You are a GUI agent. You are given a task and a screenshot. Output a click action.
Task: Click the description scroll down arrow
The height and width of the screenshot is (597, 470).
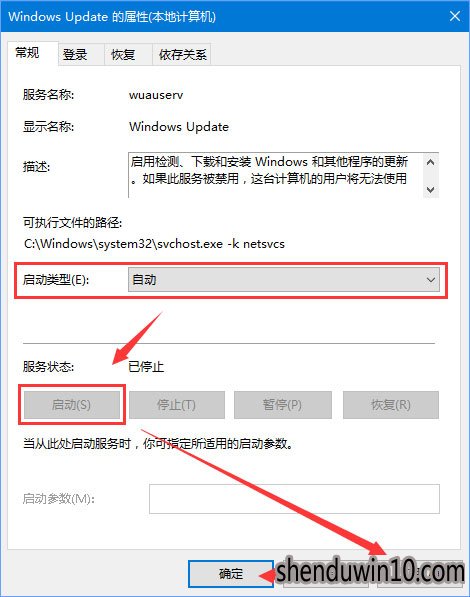(430, 189)
